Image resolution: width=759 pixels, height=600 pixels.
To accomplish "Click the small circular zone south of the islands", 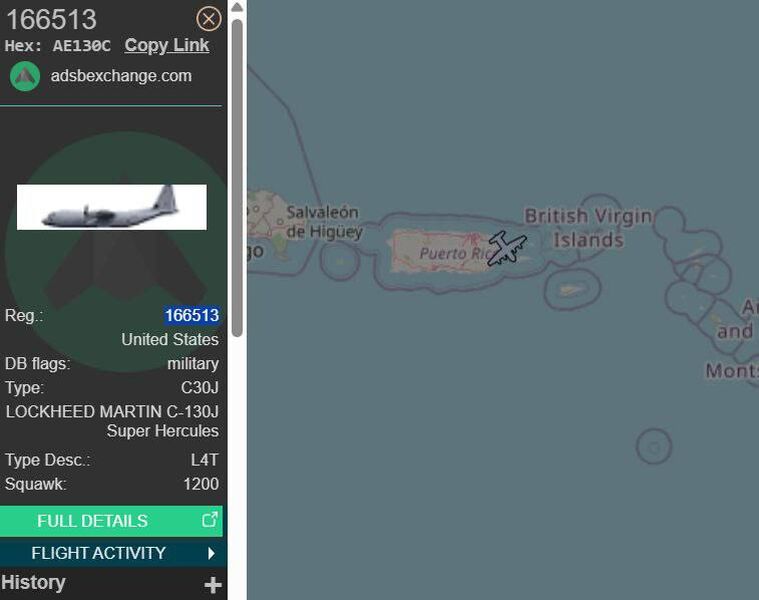I will (x=654, y=447).
